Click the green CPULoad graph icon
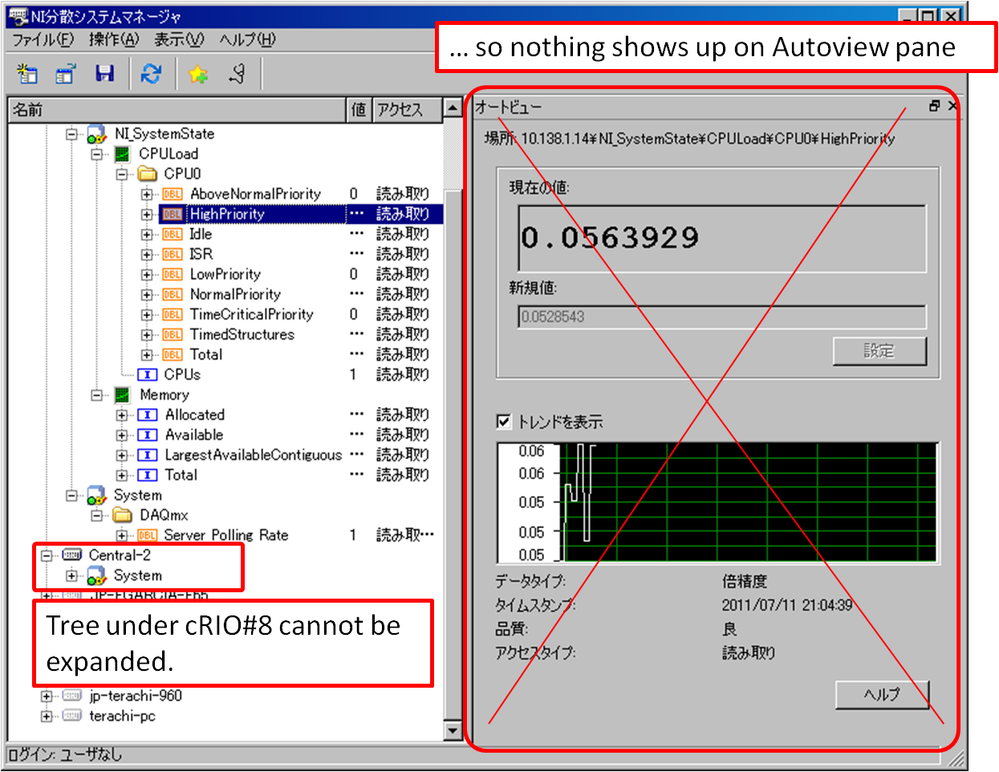 (122, 154)
